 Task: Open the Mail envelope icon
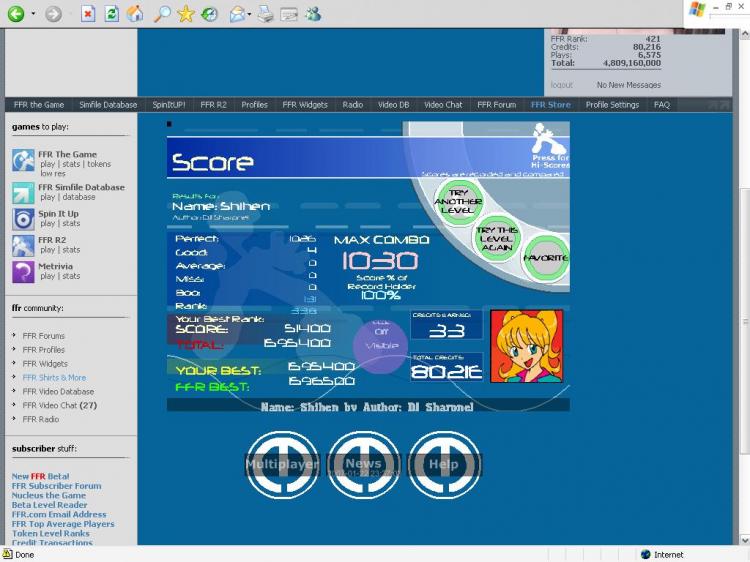click(x=237, y=14)
